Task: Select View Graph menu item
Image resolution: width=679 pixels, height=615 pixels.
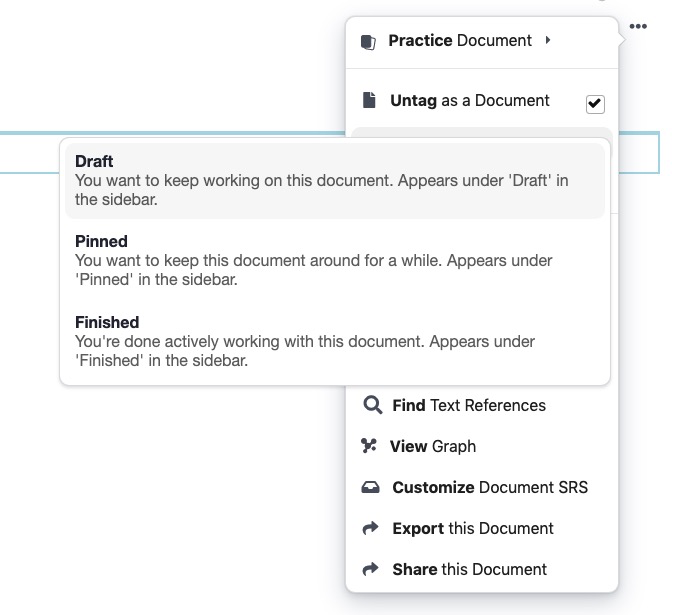Action: click(432, 446)
